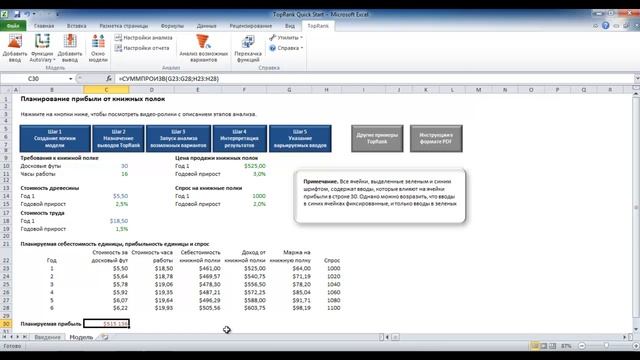Viewport: 640px width, 360px height.
Task: Switch to the Формулы tab
Action: [172, 26]
